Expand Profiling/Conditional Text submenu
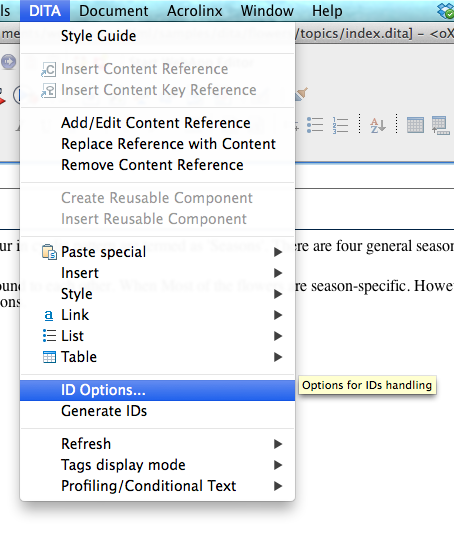Screen dimensions: 454x537 click(157, 486)
